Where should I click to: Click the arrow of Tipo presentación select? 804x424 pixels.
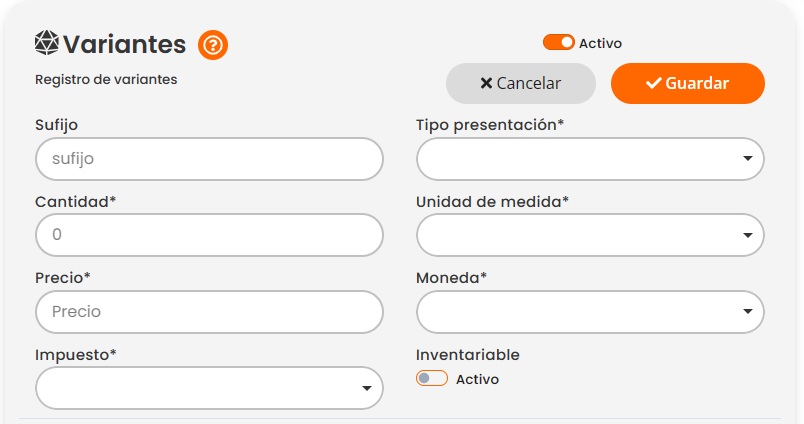[747, 159]
